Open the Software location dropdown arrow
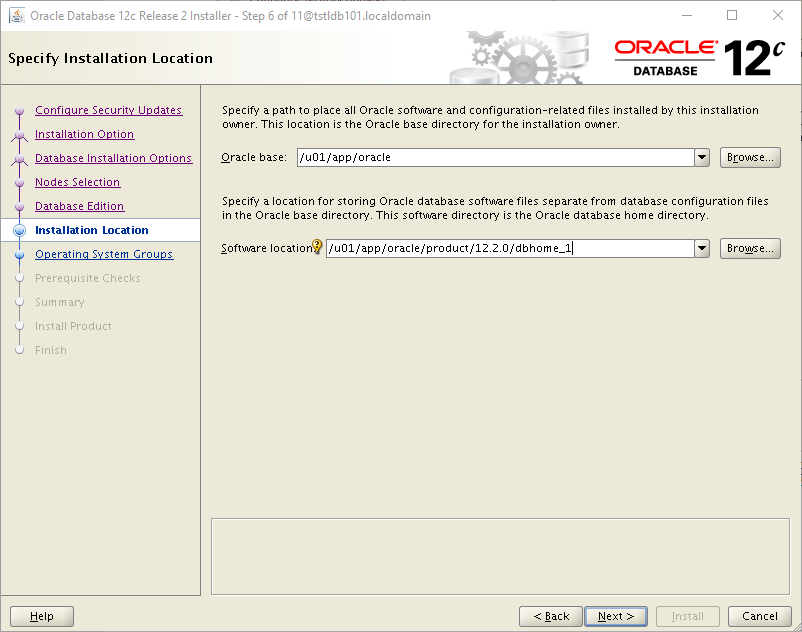 click(x=702, y=249)
